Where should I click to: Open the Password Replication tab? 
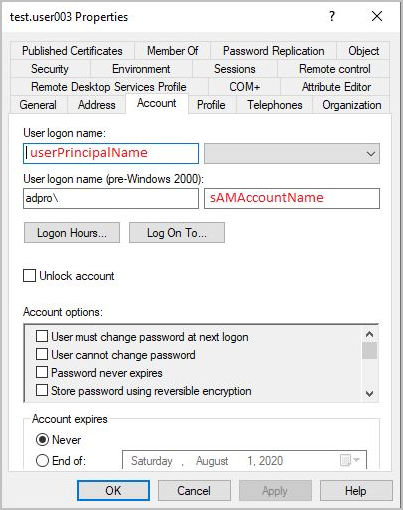(273, 51)
